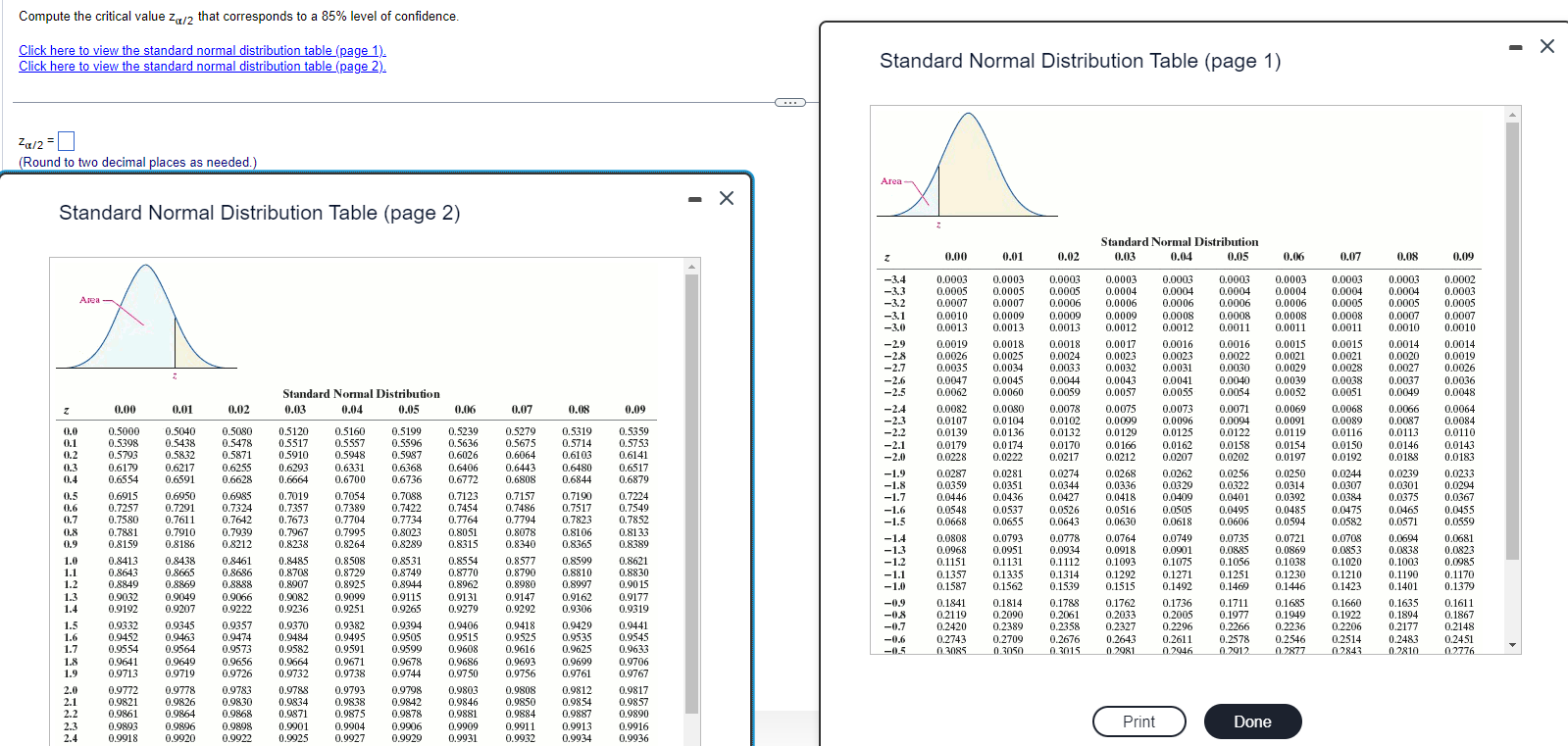Click scroll up arrow in page 2 table

click(691, 267)
